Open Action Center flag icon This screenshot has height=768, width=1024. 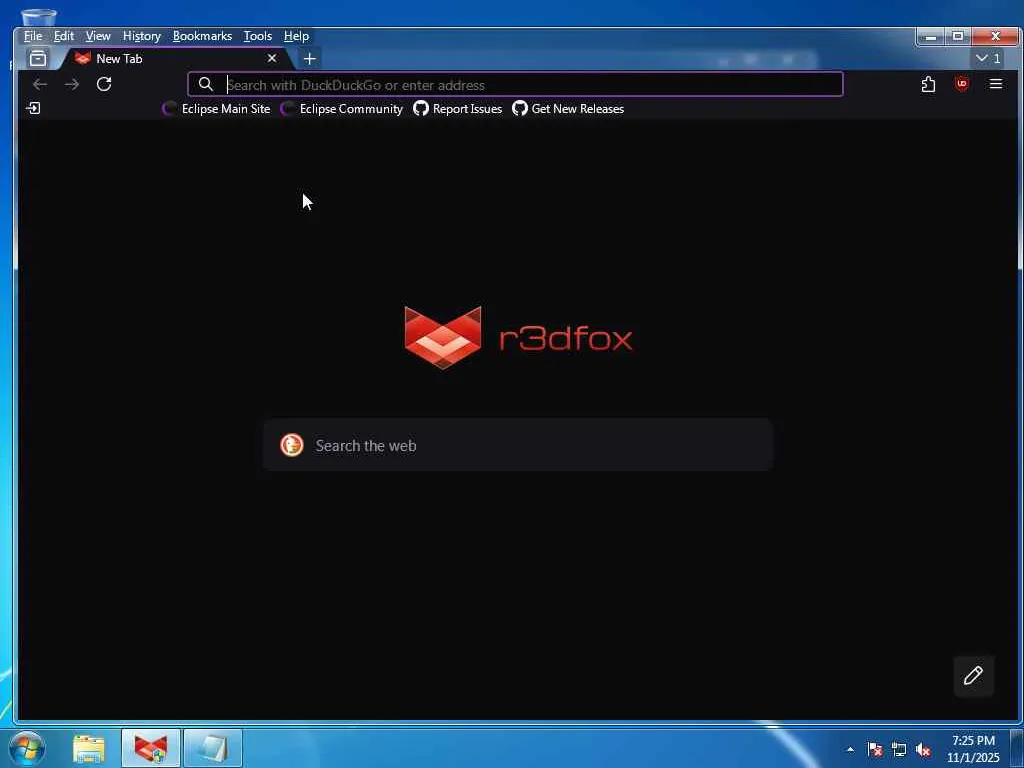[x=875, y=750]
